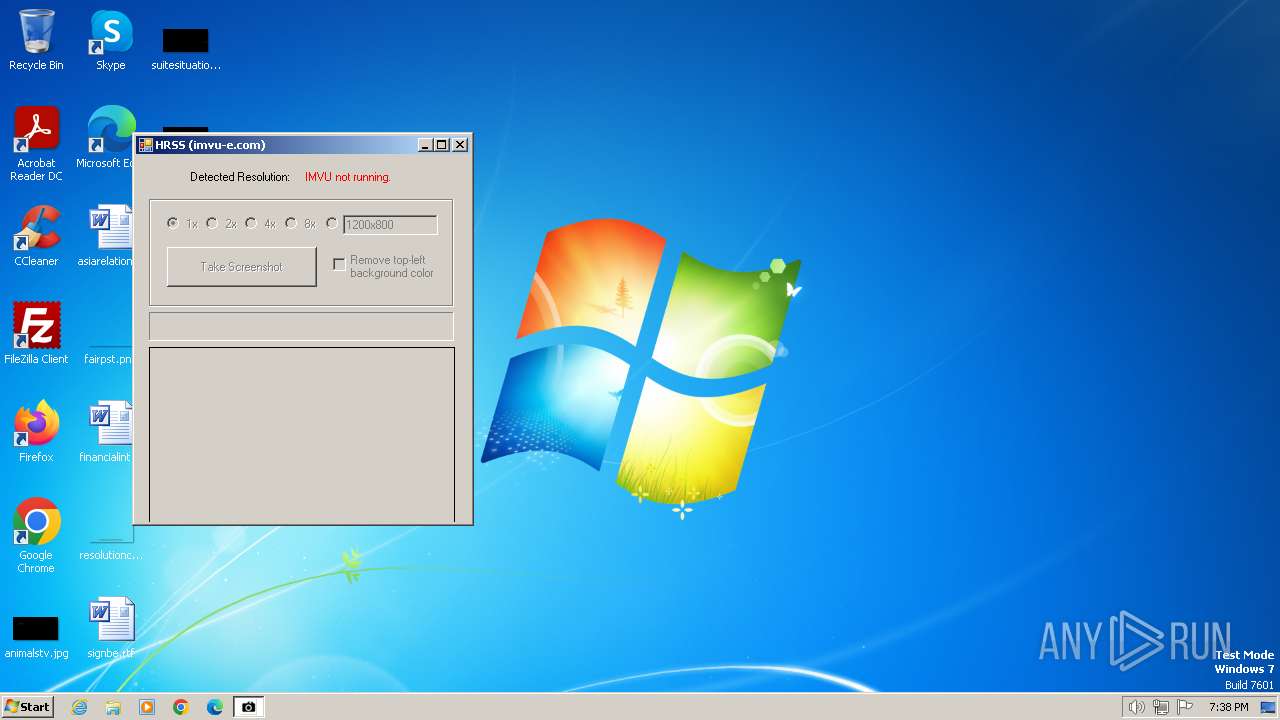The width and height of the screenshot is (1280, 720).
Task: Open the signbe.rtf document icon
Action: click(x=110, y=628)
